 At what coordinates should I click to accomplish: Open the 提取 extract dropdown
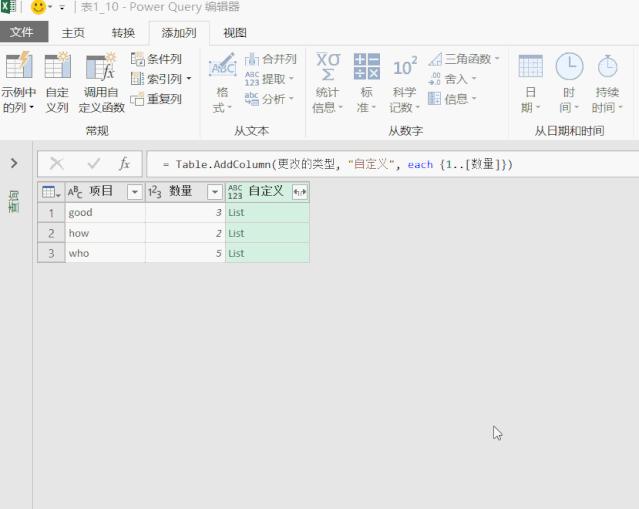(269, 79)
